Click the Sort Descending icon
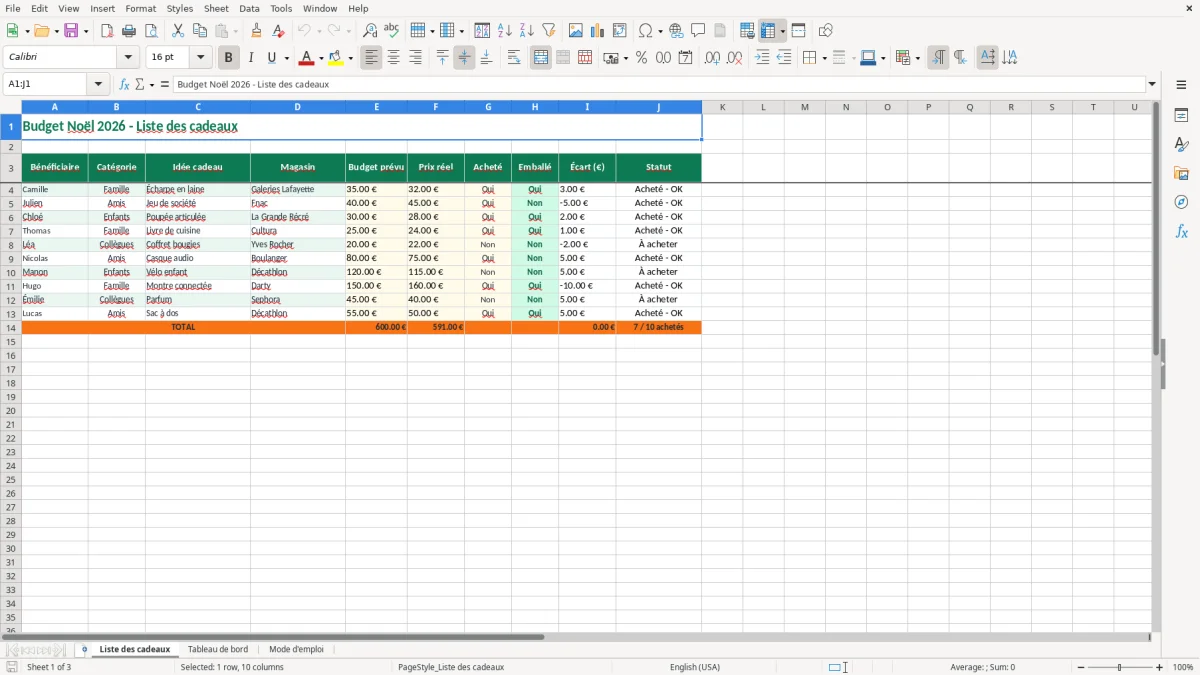1200x675 pixels. (527, 31)
